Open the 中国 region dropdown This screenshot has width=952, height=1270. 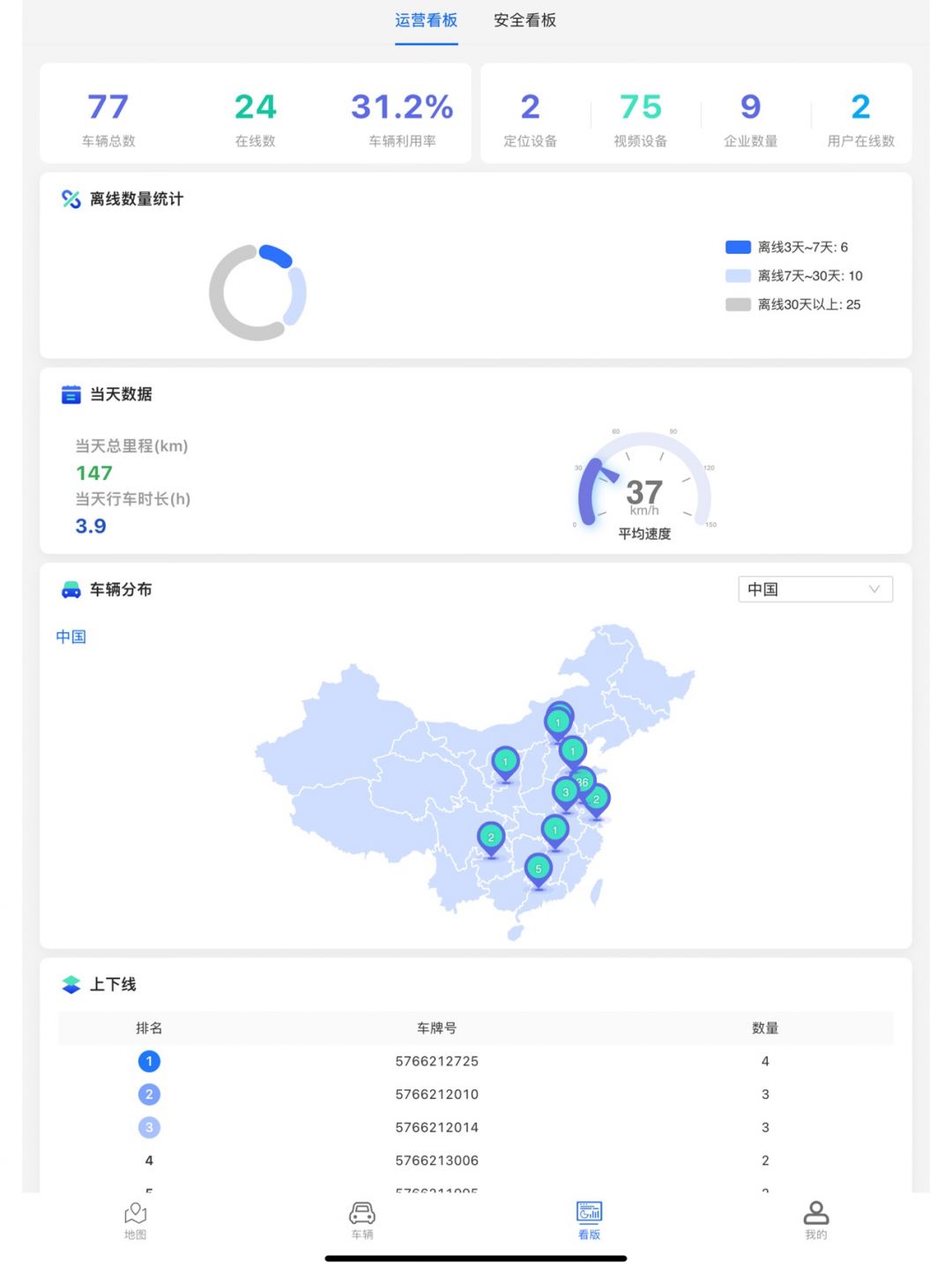click(814, 589)
